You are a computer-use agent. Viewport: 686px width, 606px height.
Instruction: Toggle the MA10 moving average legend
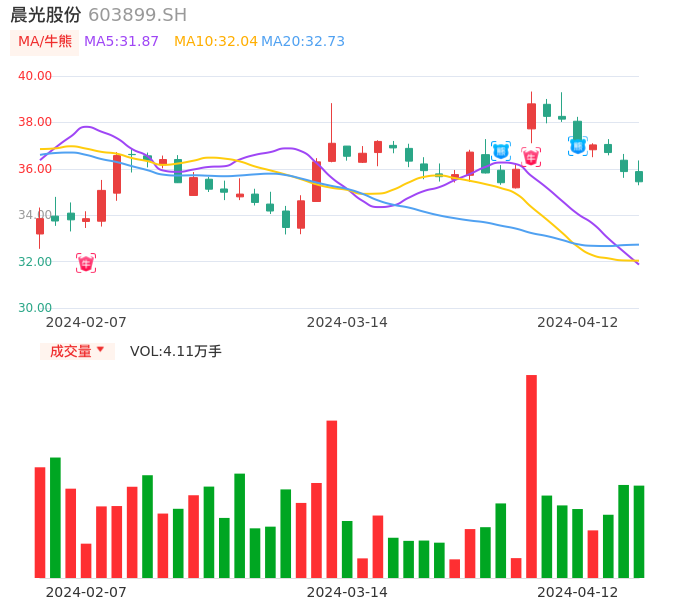coord(215,42)
